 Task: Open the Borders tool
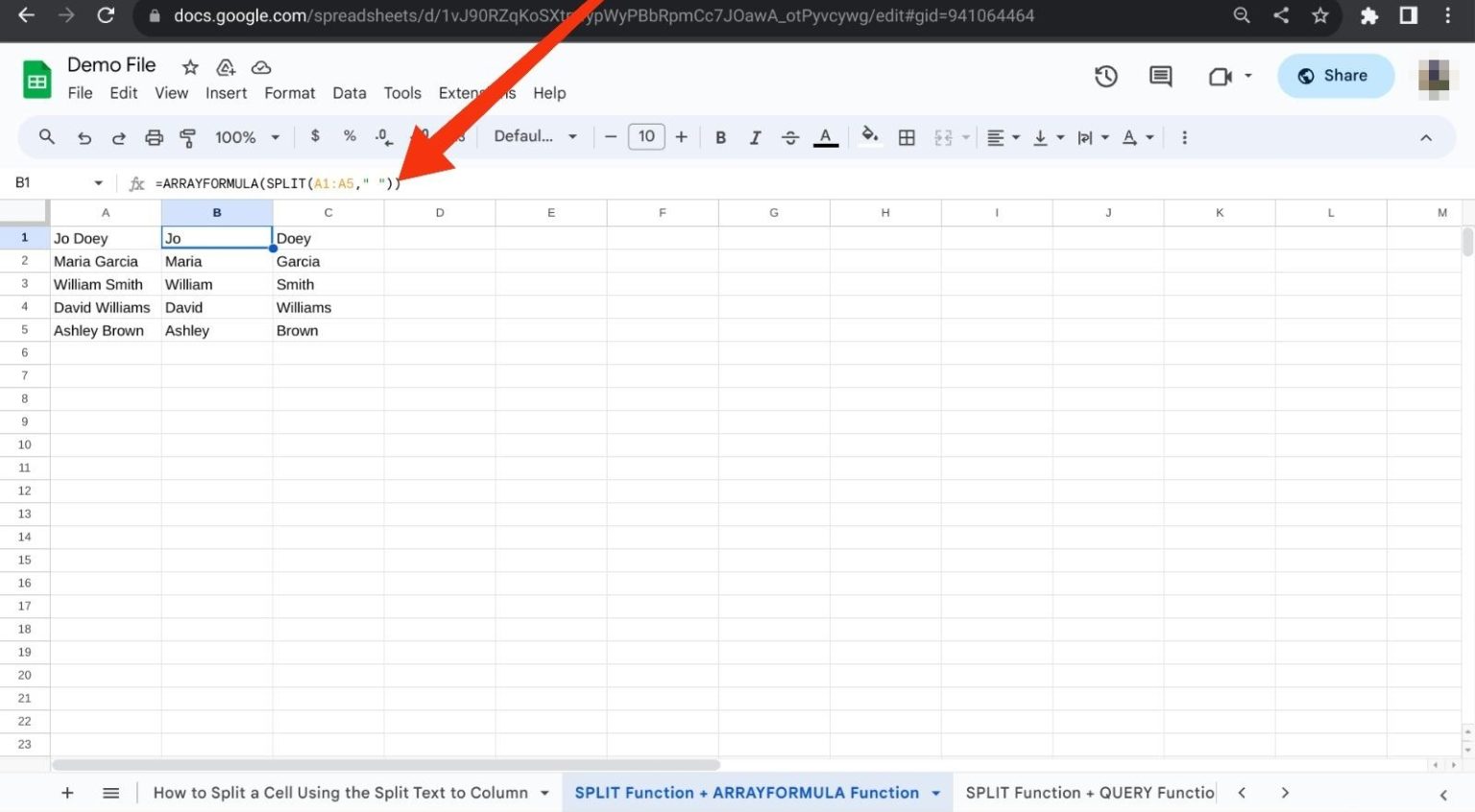pyautogui.click(x=906, y=137)
